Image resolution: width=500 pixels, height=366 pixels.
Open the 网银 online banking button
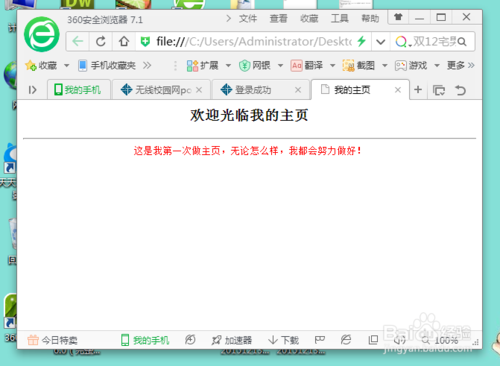tap(254, 65)
